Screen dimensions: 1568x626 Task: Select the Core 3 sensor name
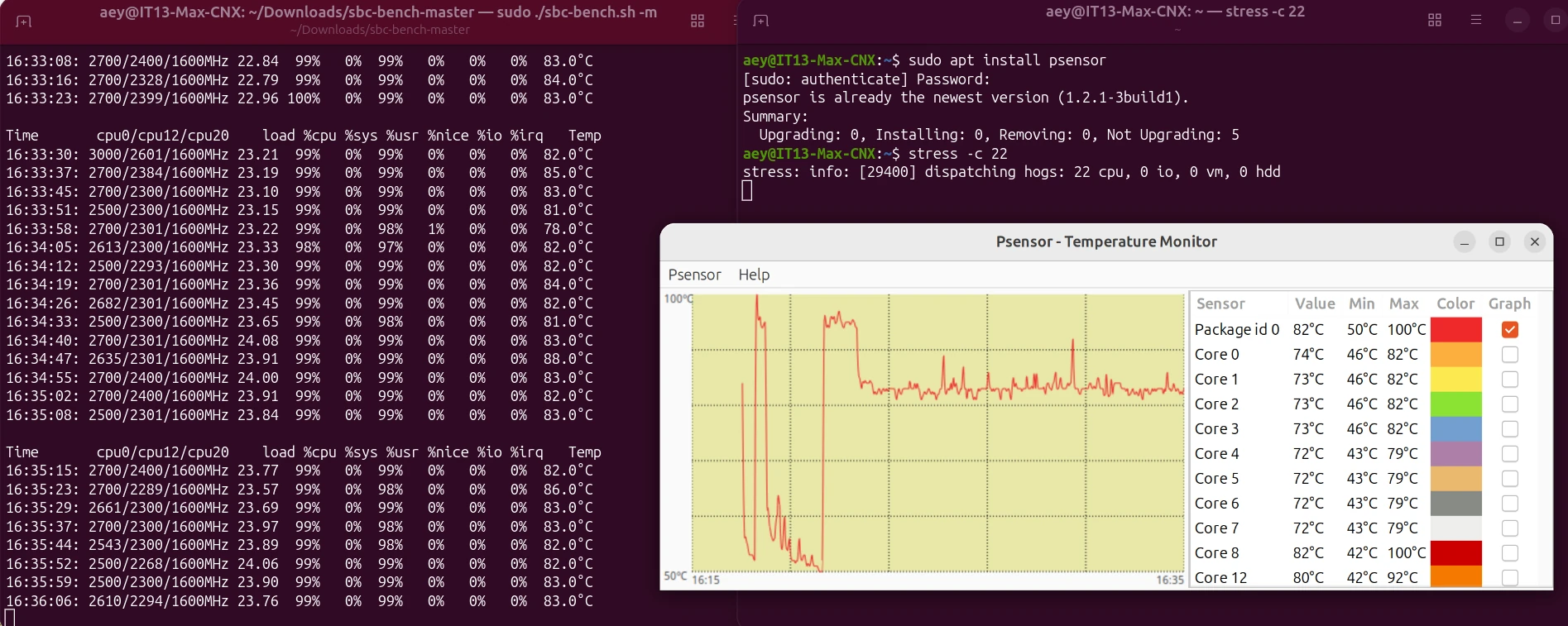coord(1217,428)
